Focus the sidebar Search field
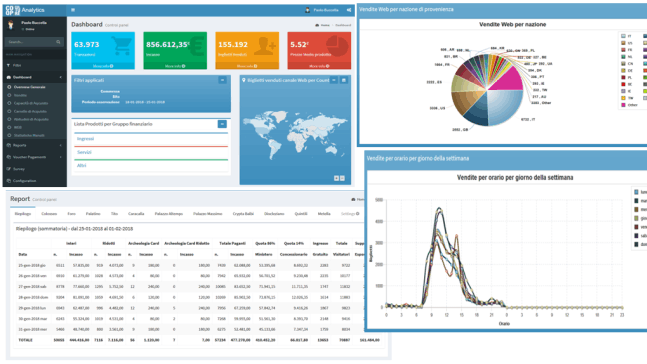 coord(31,42)
